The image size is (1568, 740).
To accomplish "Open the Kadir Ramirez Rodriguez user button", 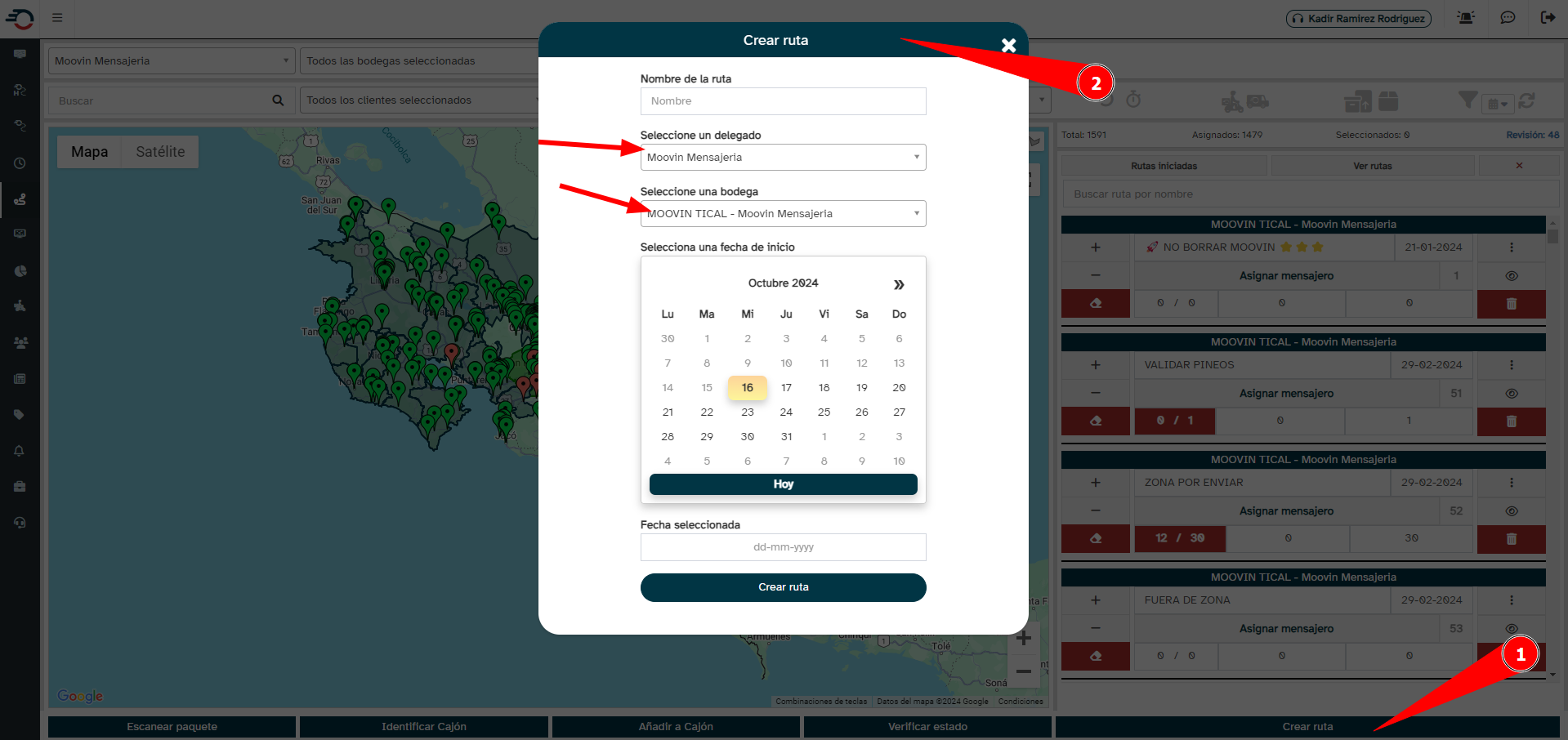I will [x=1359, y=18].
